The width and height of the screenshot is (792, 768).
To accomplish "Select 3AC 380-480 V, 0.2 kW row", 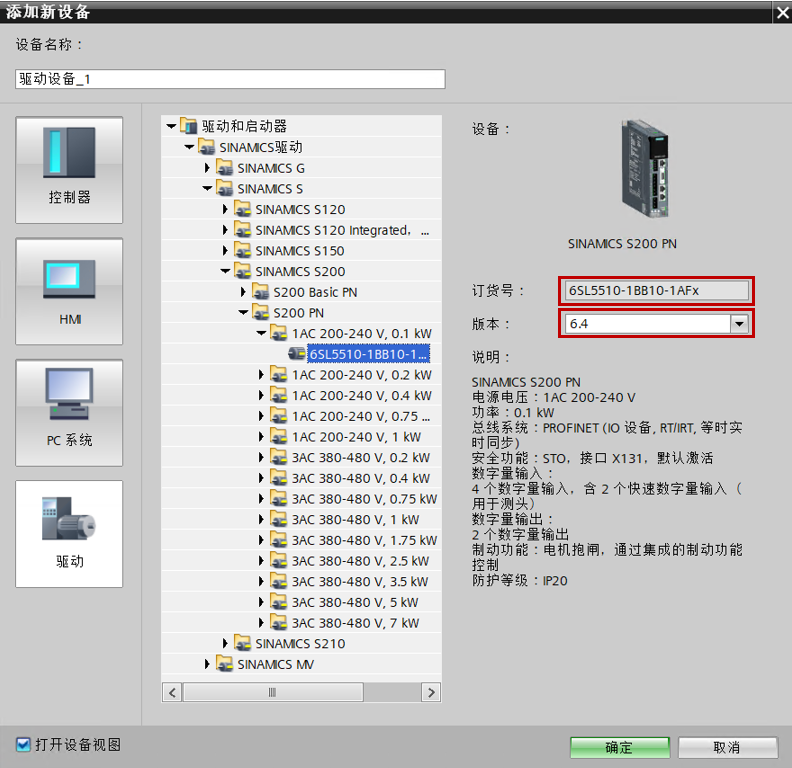I will 301,458.
